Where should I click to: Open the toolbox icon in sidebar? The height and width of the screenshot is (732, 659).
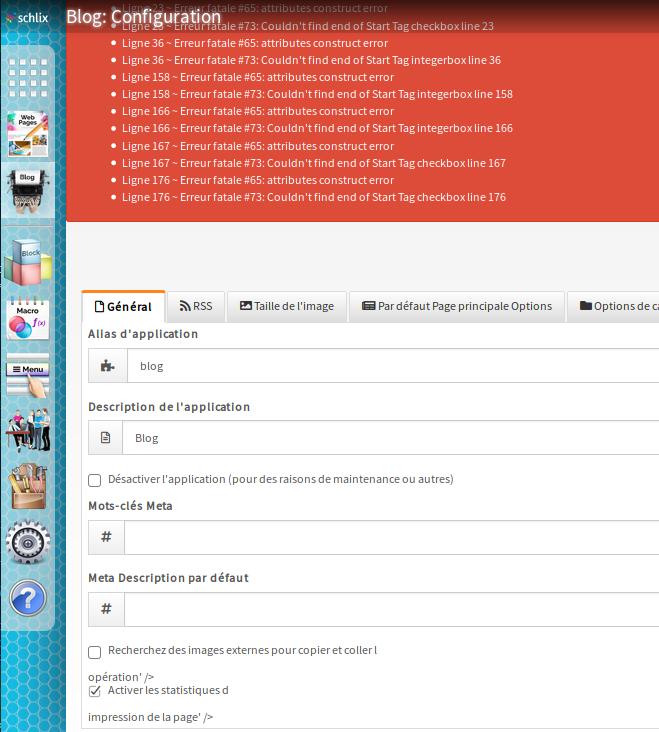click(x=28, y=487)
